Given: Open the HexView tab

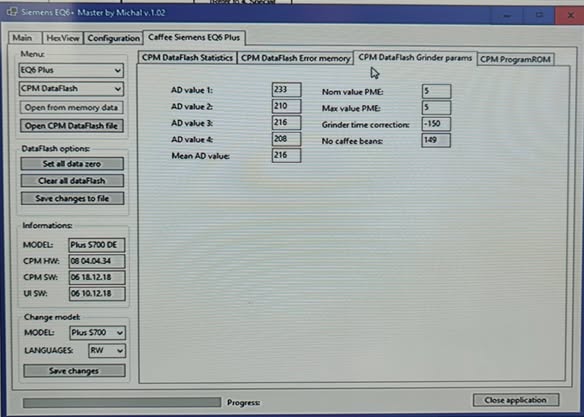Looking at the screenshot, I should 63,38.
